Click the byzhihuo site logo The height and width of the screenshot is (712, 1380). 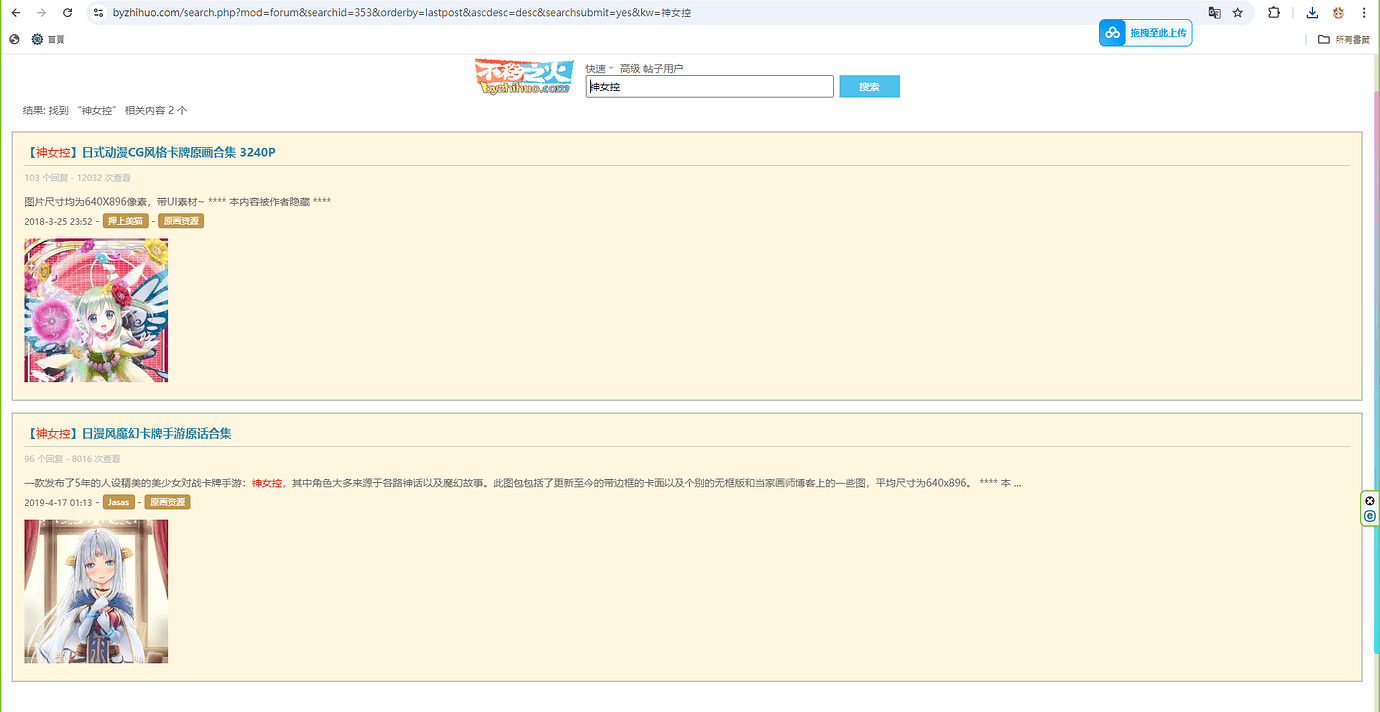tap(523, 77)
